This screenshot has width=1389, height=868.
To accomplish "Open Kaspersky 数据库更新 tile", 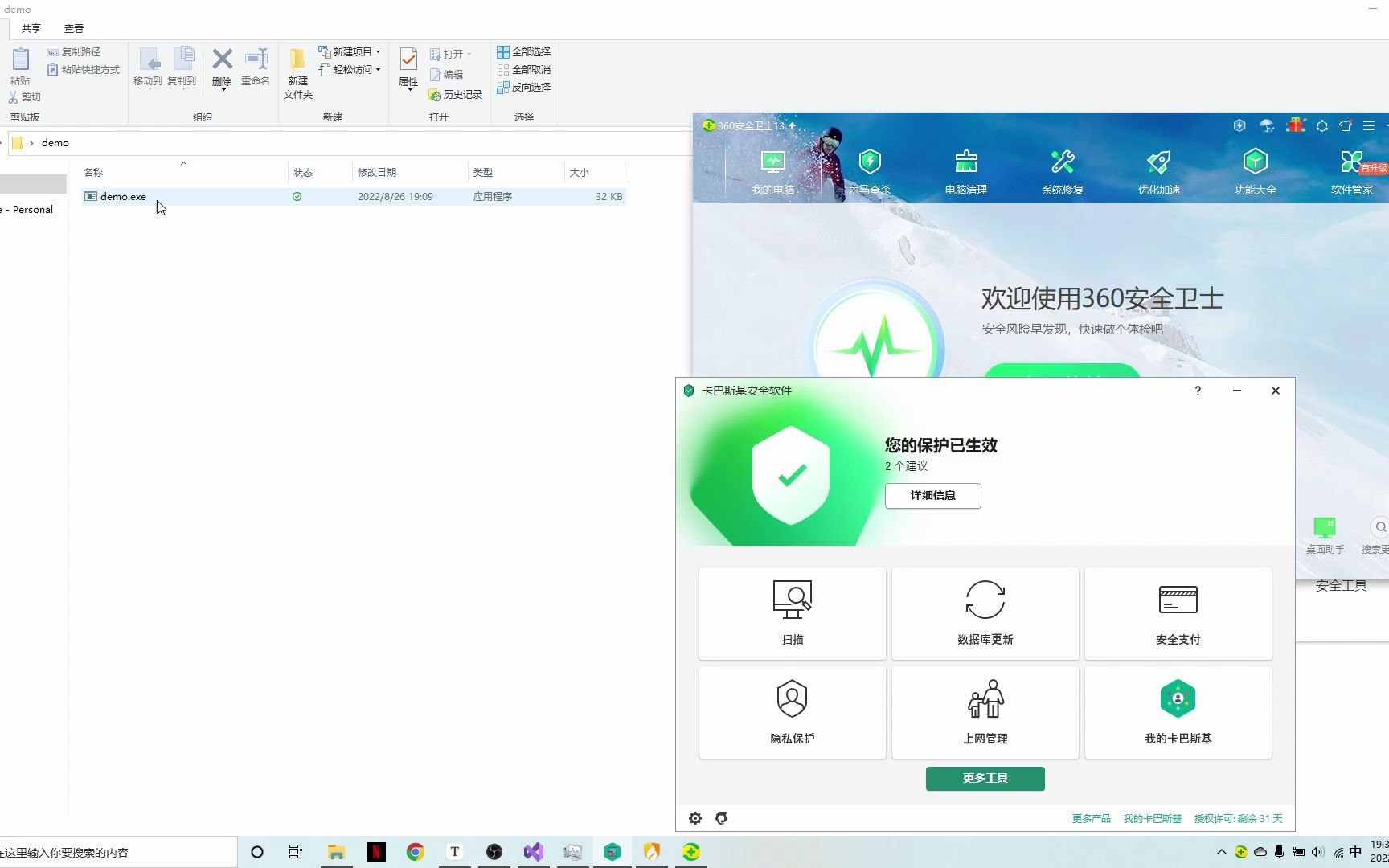I will coord(985,614).
